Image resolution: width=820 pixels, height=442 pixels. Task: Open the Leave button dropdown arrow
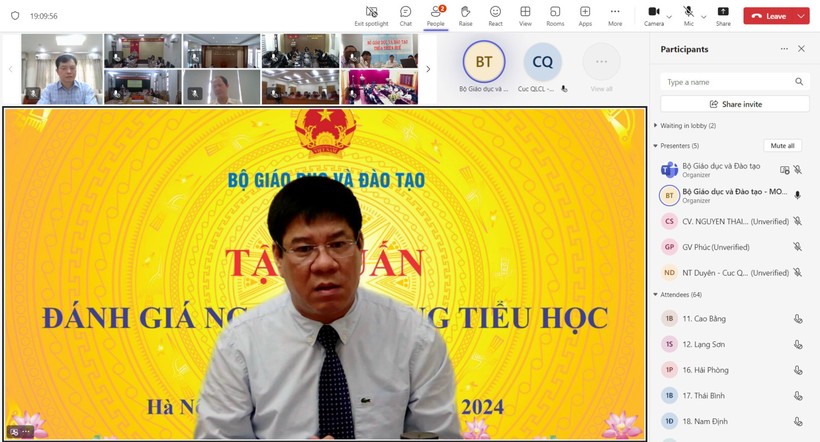(802, 16)
